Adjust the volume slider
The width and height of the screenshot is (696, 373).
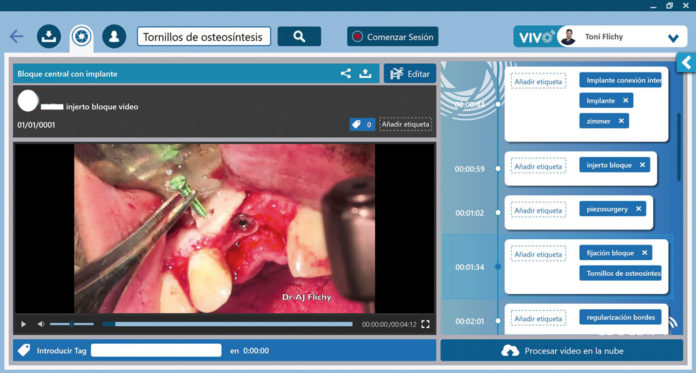71,325
